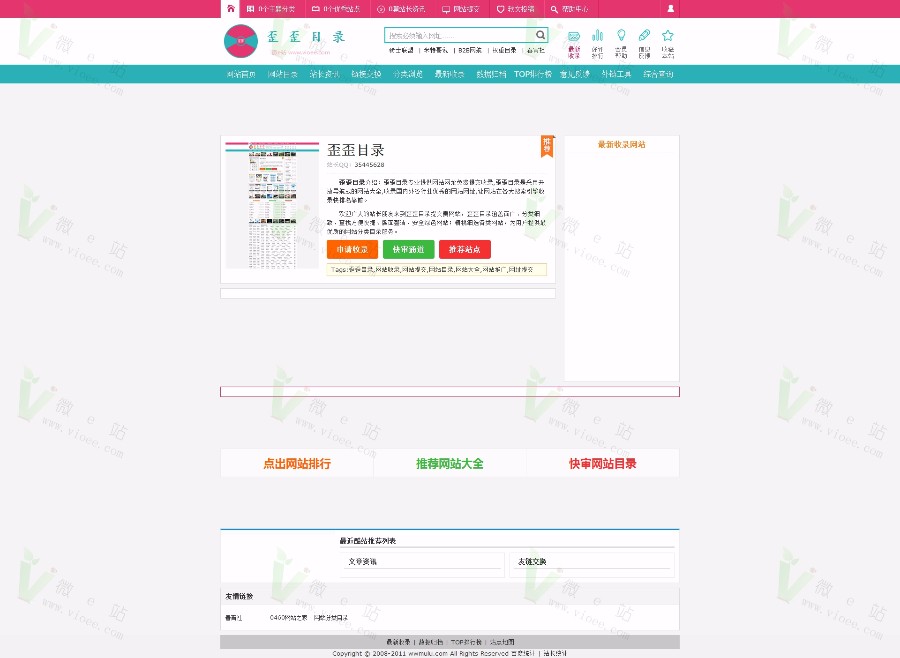Open 帮助中心 from the top bar
Viewport: 900px width, 658px height.
(565, 9)
